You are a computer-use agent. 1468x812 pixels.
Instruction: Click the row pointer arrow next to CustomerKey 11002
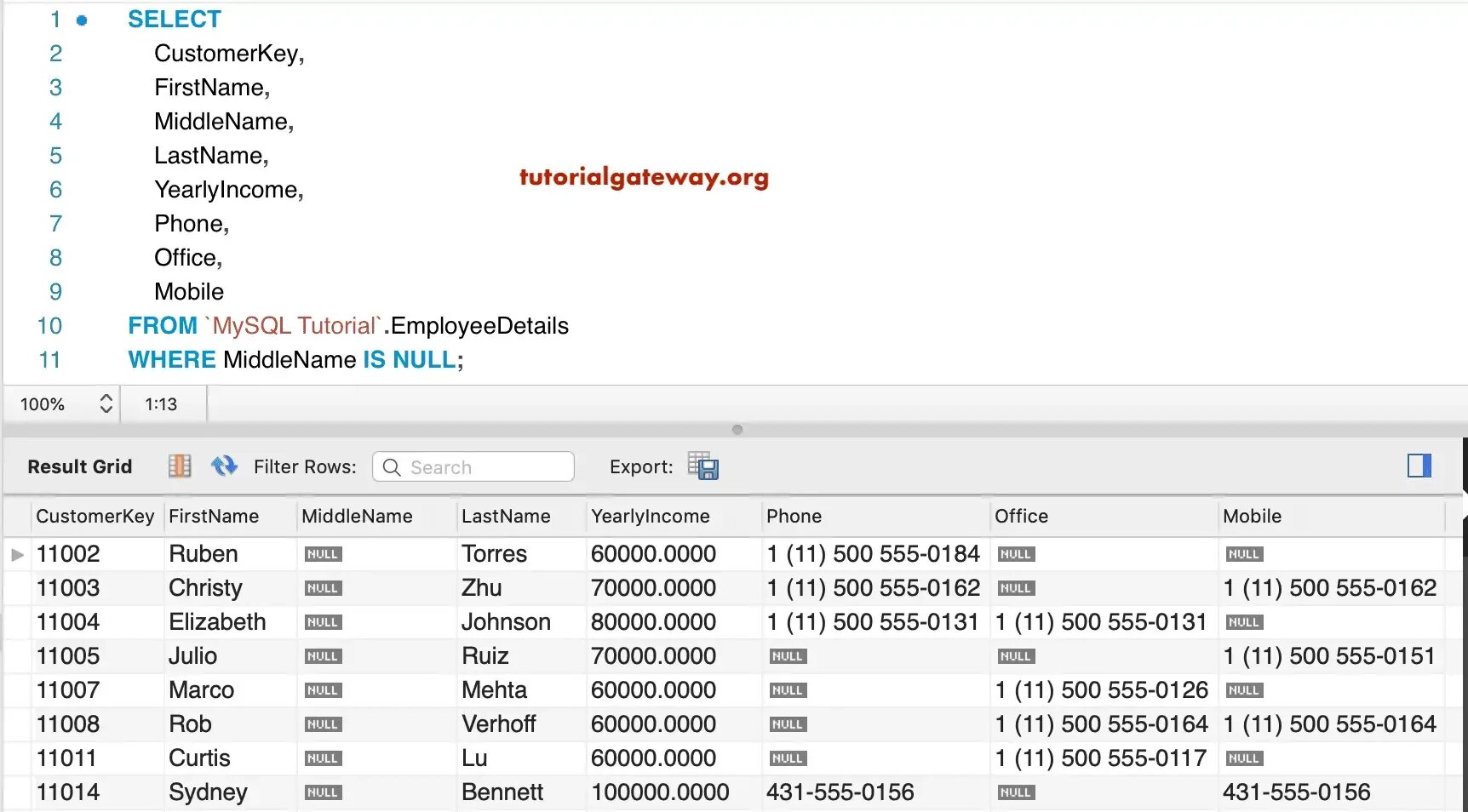coord(17,553)
